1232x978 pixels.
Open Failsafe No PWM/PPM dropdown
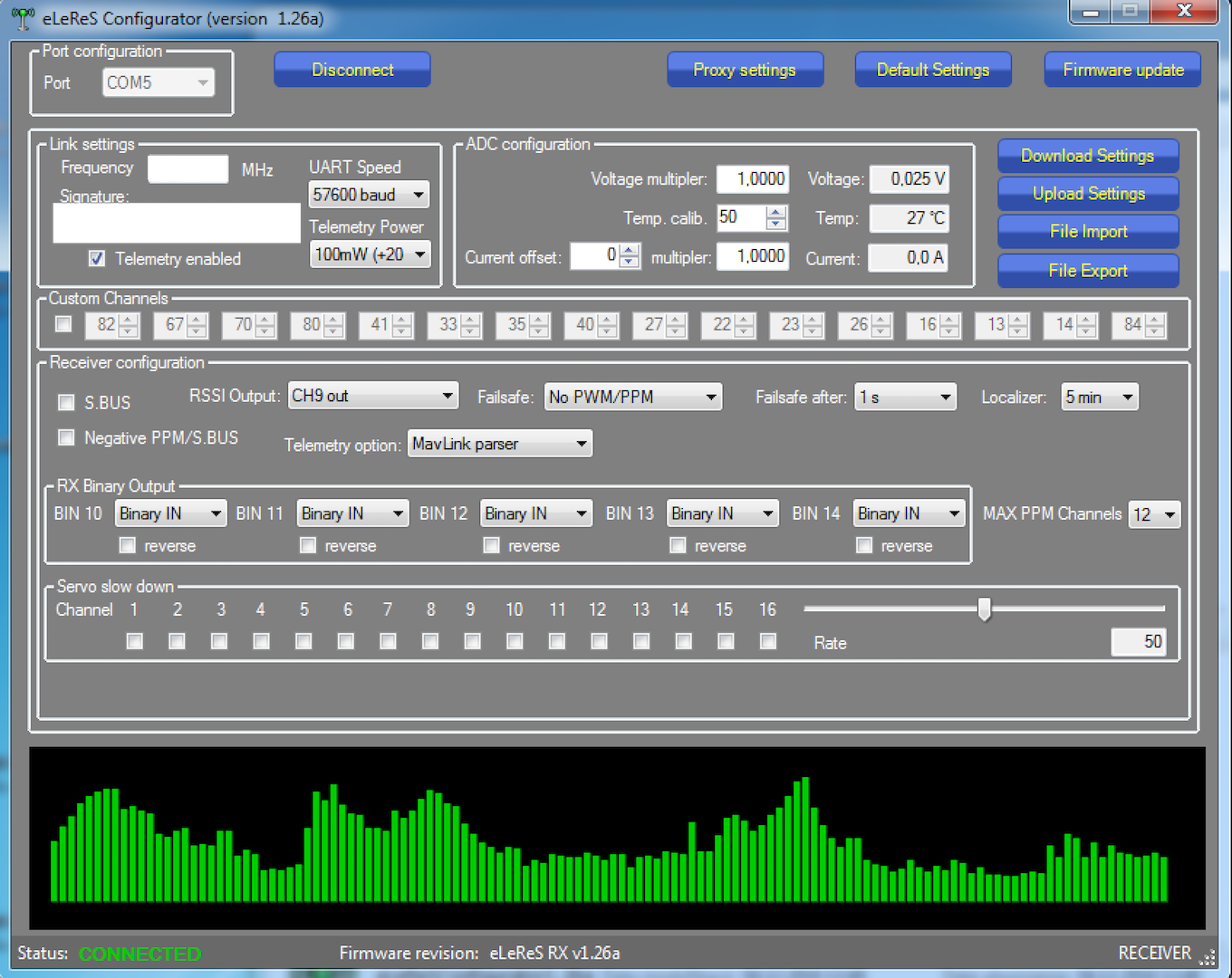(x=633, y=397)
